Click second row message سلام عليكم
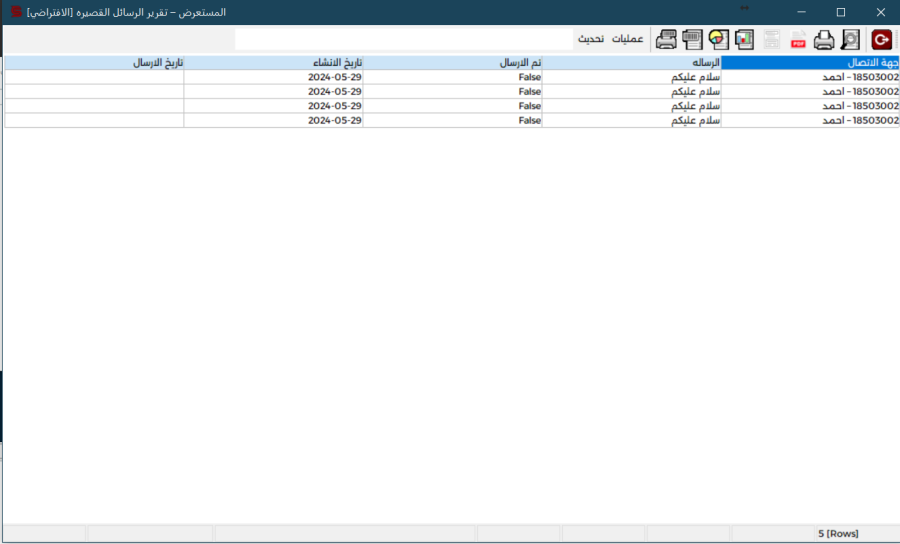Screen dimensions: 900x544 pyautogui.click(x=631, y=91)
